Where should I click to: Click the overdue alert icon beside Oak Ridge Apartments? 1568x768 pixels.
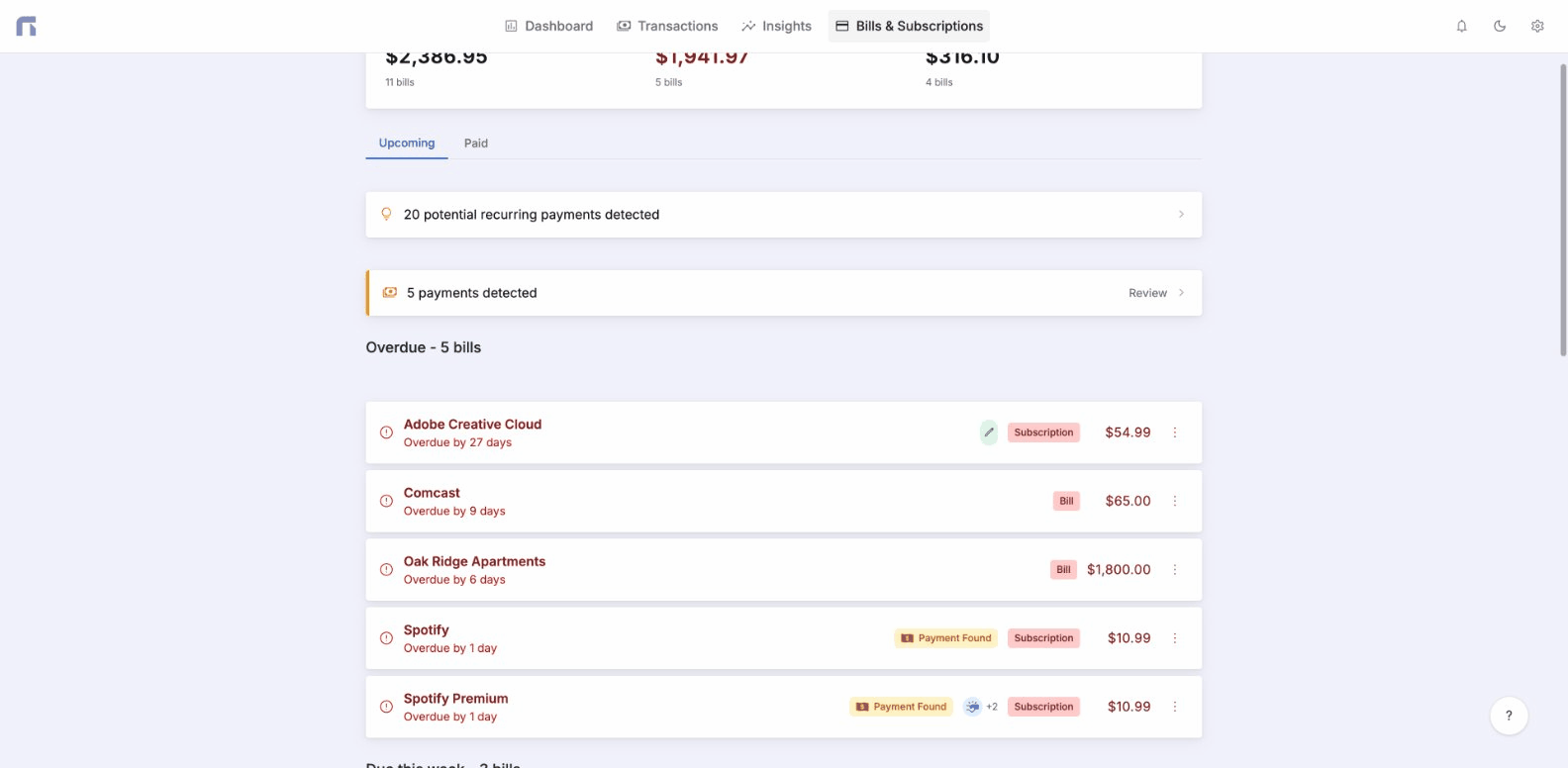click(386, 570)
